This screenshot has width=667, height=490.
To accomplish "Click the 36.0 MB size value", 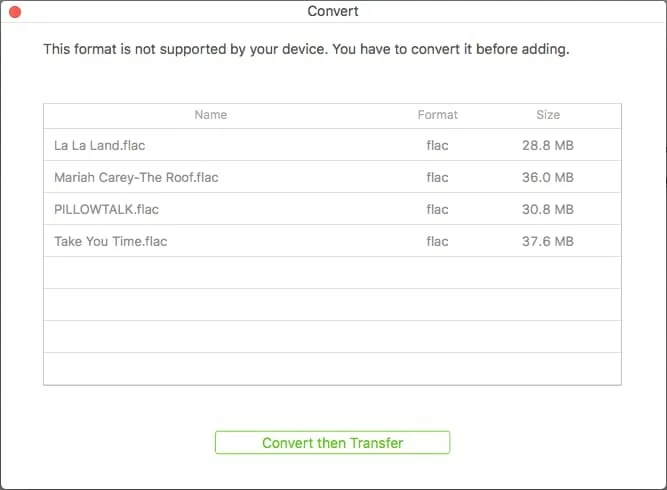I will (548, 178).
